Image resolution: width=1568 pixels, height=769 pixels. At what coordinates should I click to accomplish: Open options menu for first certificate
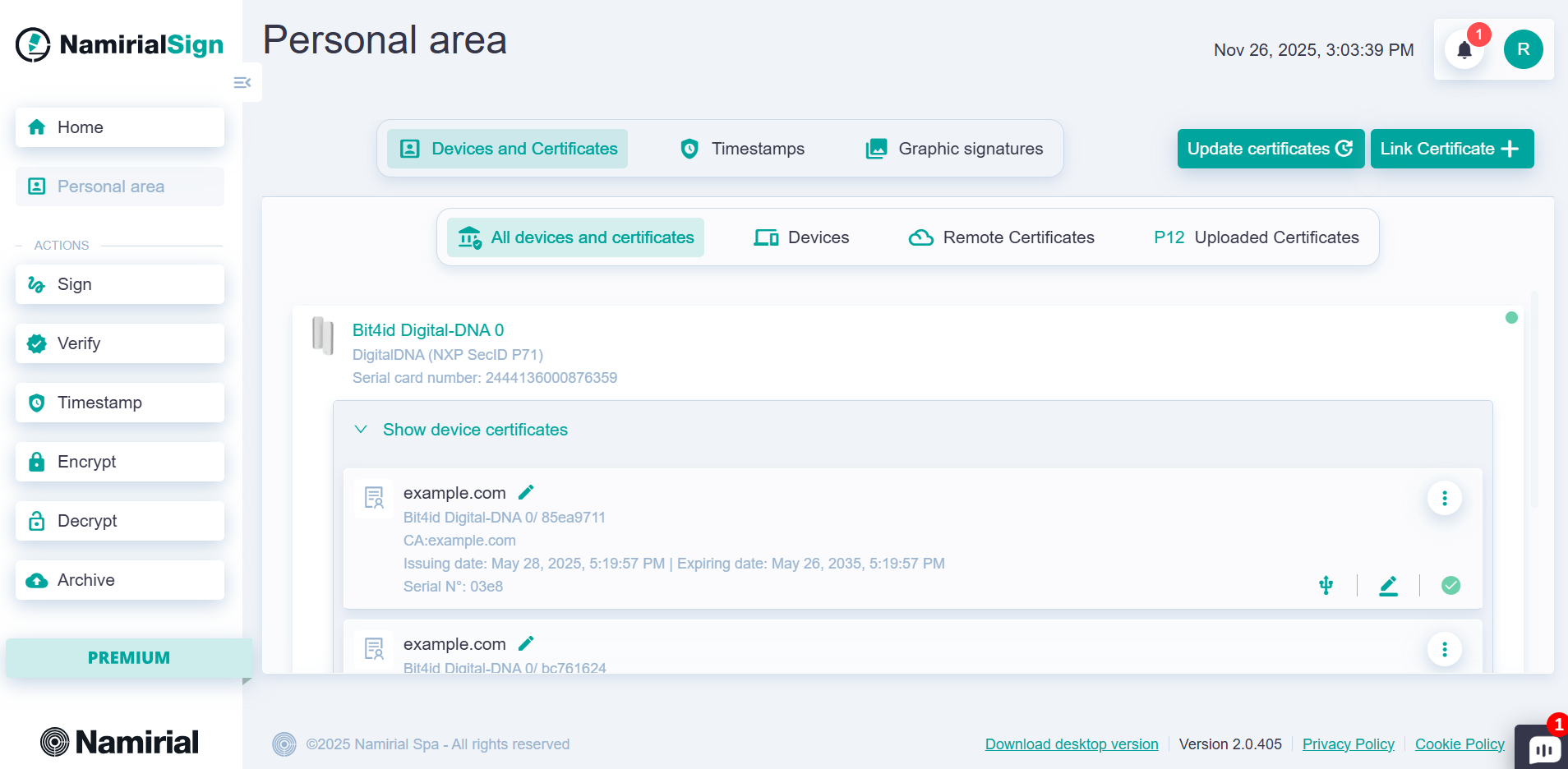click(1444, 498)
